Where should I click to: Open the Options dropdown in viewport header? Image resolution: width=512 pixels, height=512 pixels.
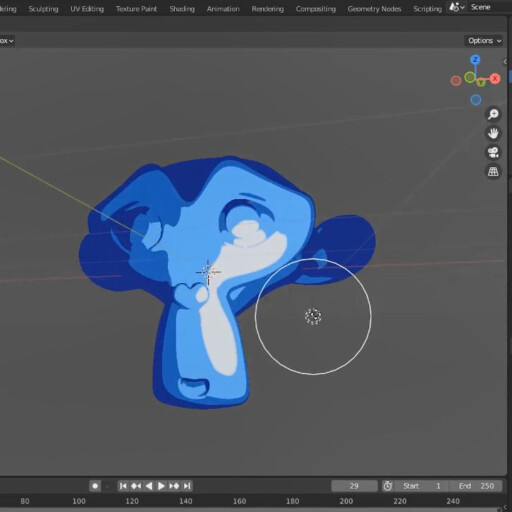(484, 41)
